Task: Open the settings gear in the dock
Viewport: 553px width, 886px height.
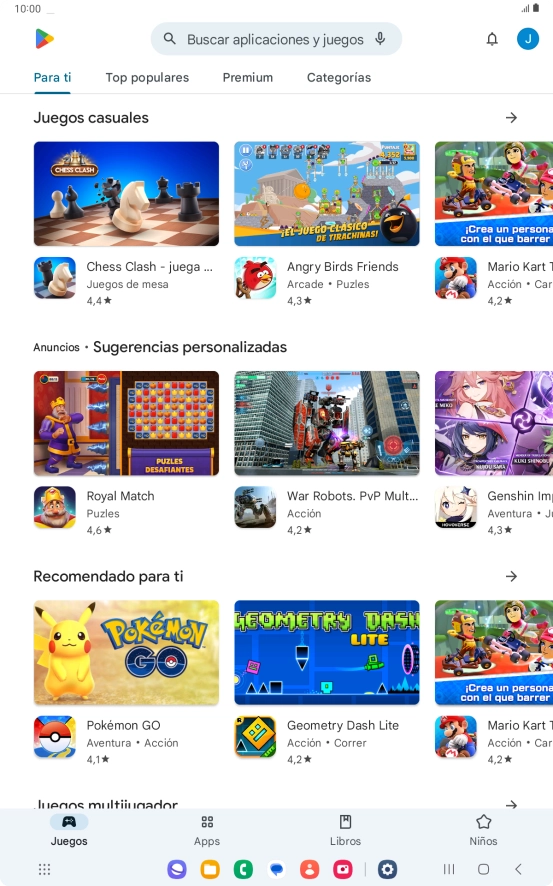Action: (x=387, y=869)
